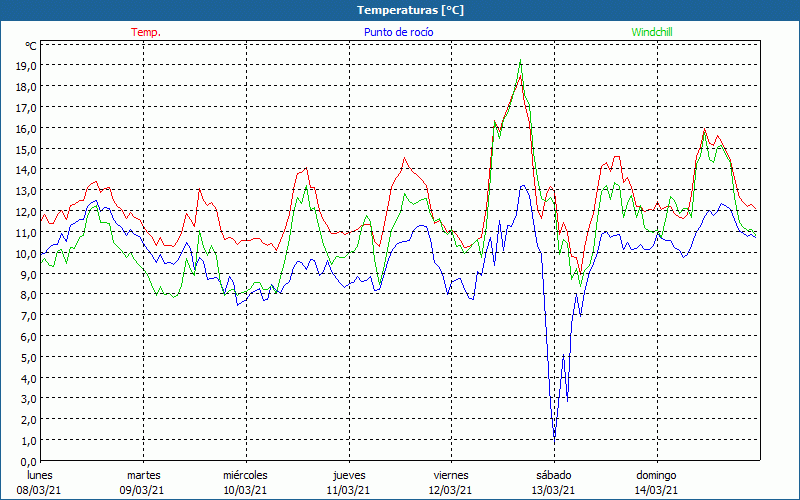Viewport: 800px width, 500px height.
Task: Click the '19,0' y-axis value
Action: 27,66
